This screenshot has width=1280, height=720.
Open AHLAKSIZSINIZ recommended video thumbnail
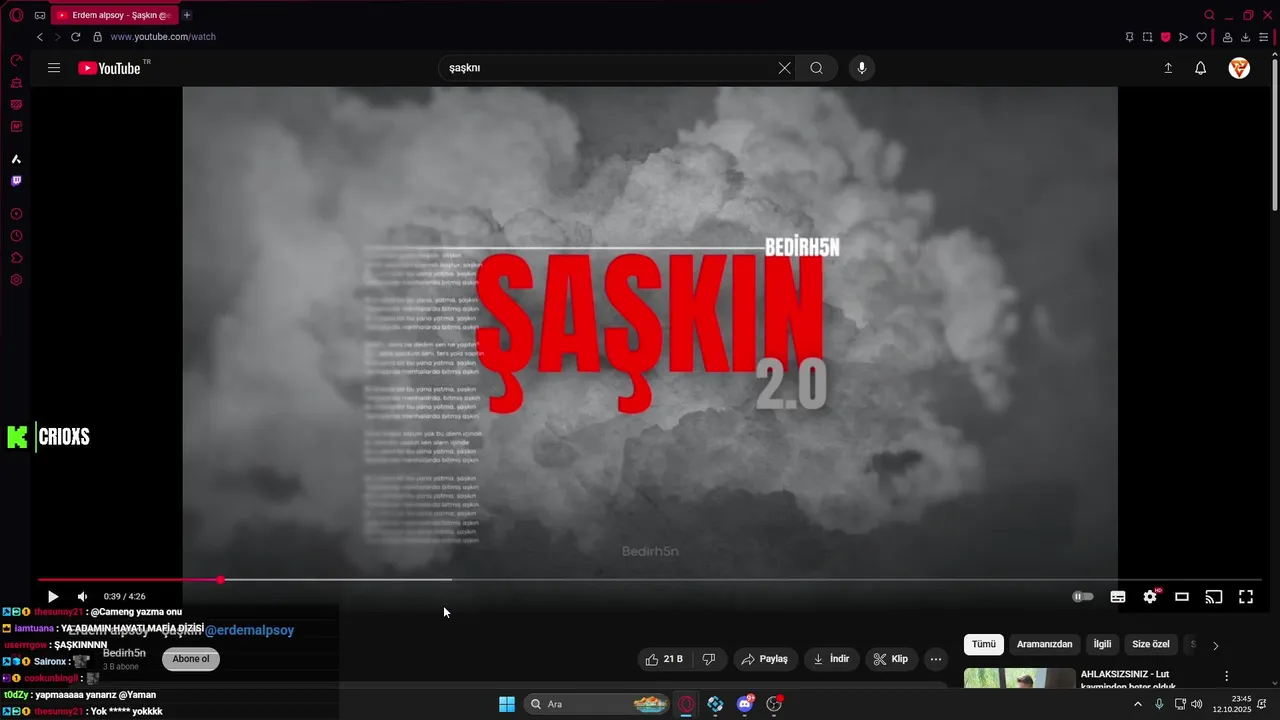coord(1019,679)
